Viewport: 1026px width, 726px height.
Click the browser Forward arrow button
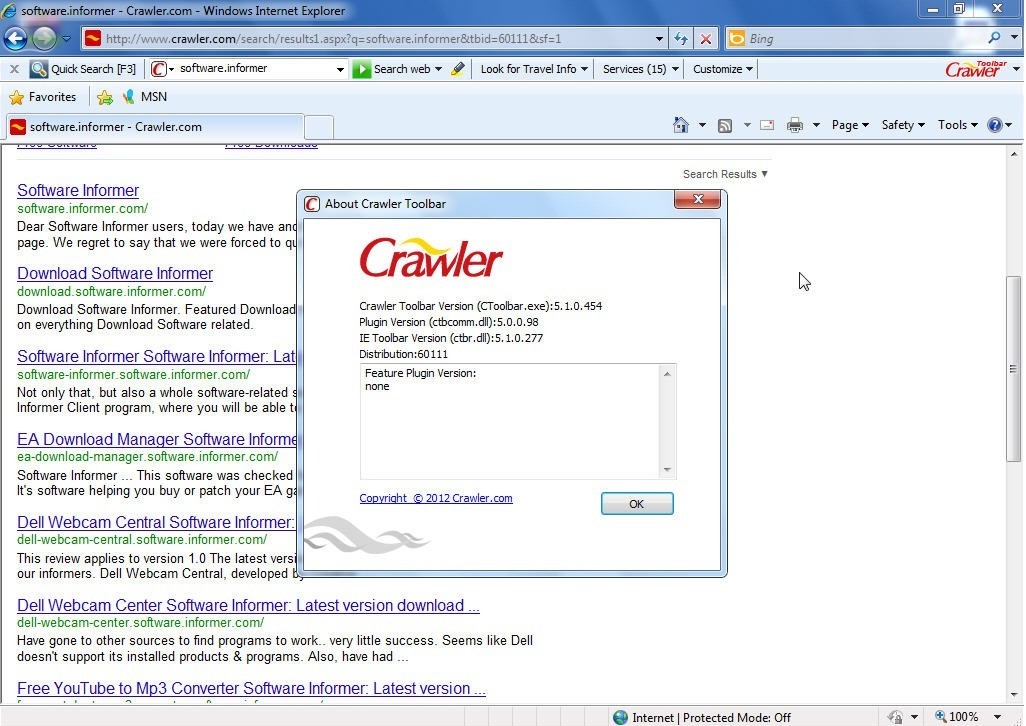point(44,39)
